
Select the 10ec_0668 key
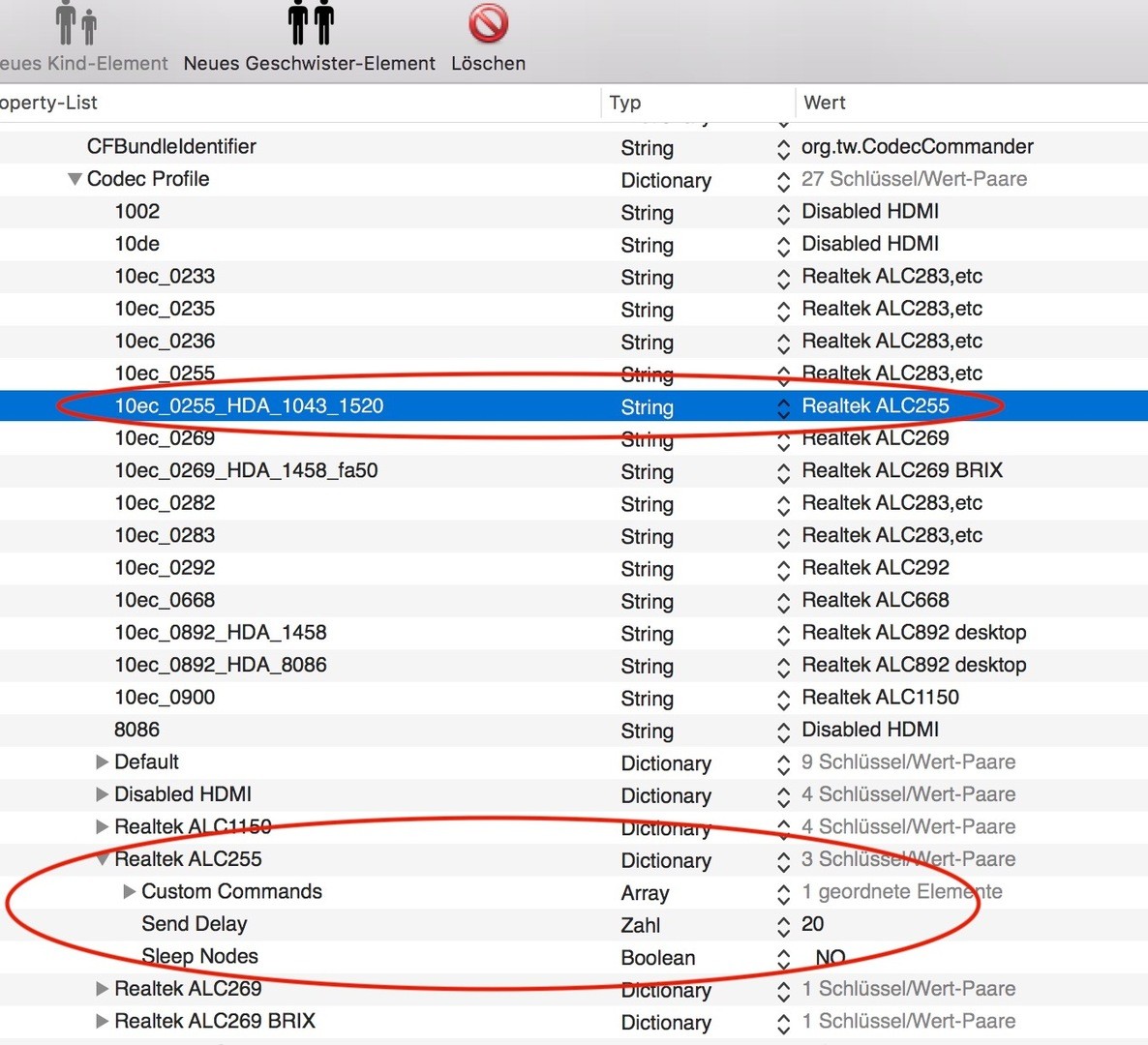pos(165,600)
